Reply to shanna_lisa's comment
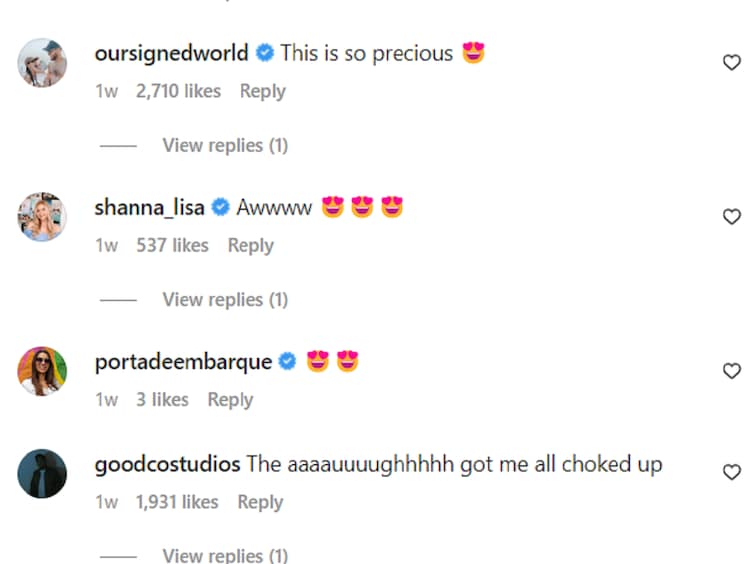Viewport: 750px width, 564px height. point(250,245)
